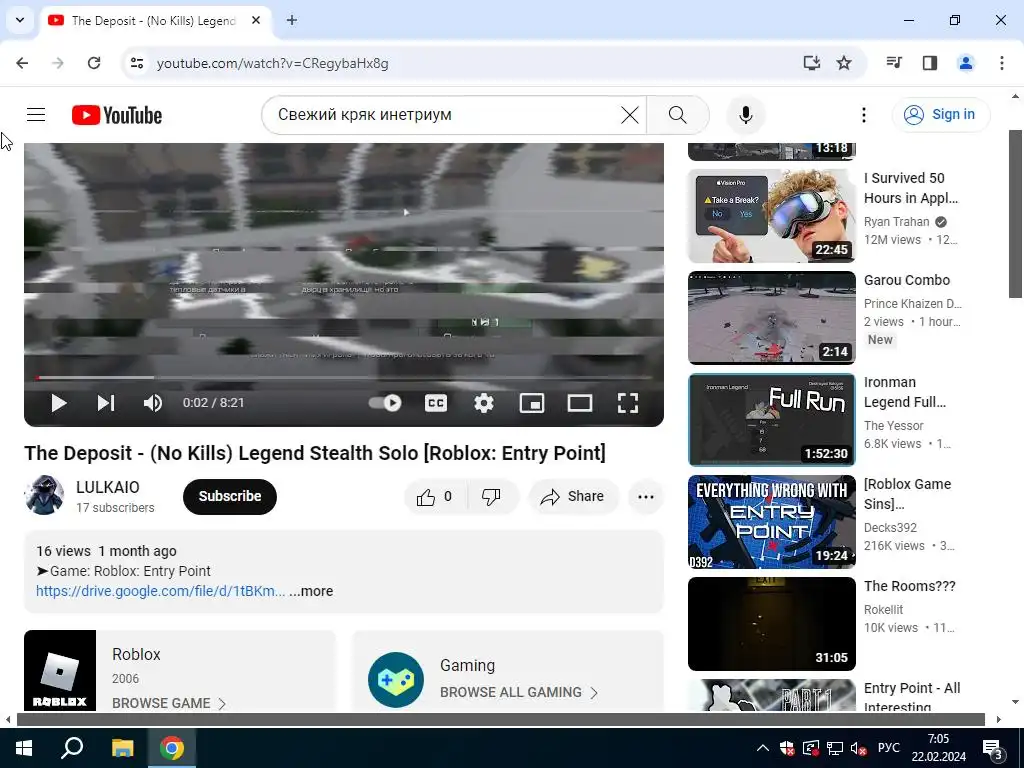Click the address bar URL
The image size is (1024, 768).
pos(272,63)
